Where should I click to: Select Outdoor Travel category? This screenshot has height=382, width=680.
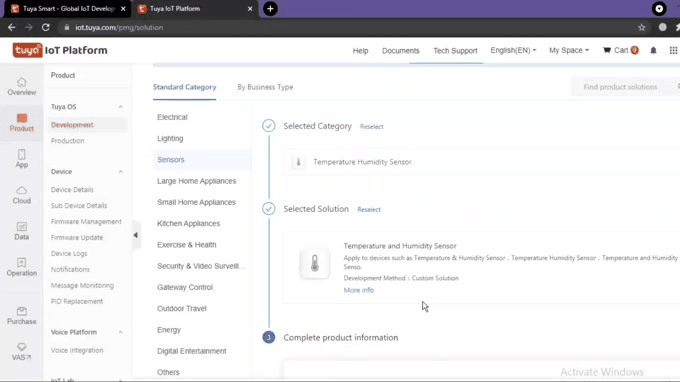click(x=182, y=308)
